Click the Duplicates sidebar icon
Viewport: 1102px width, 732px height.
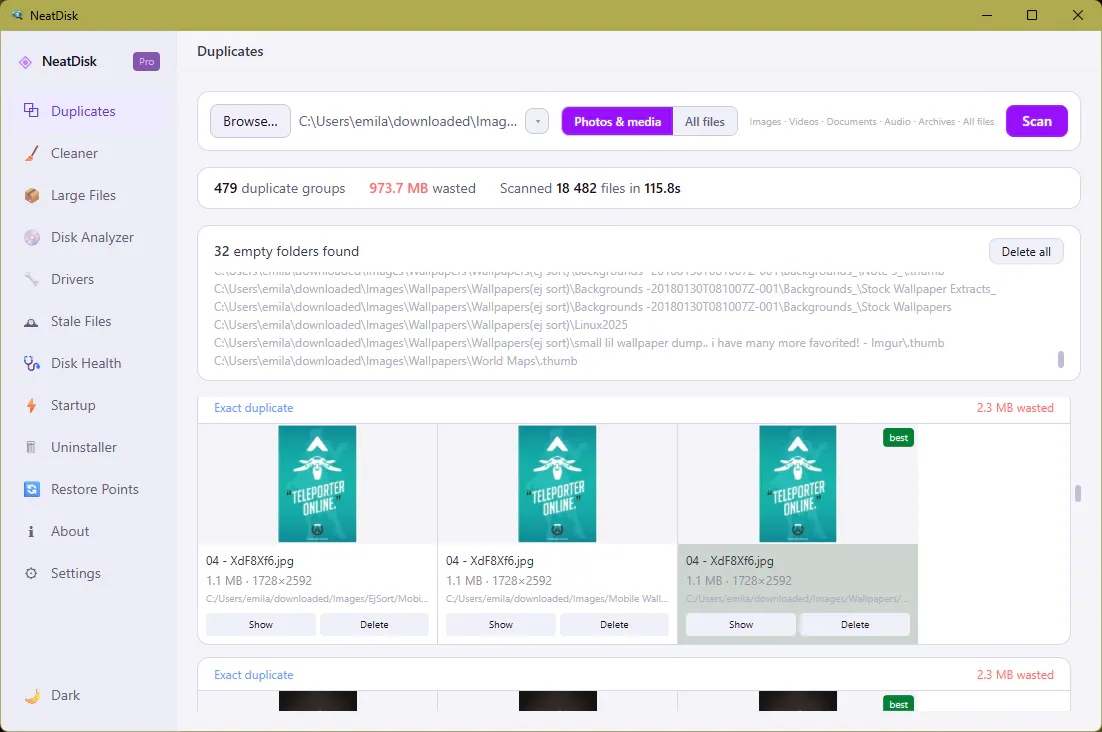tap(31, 110)
